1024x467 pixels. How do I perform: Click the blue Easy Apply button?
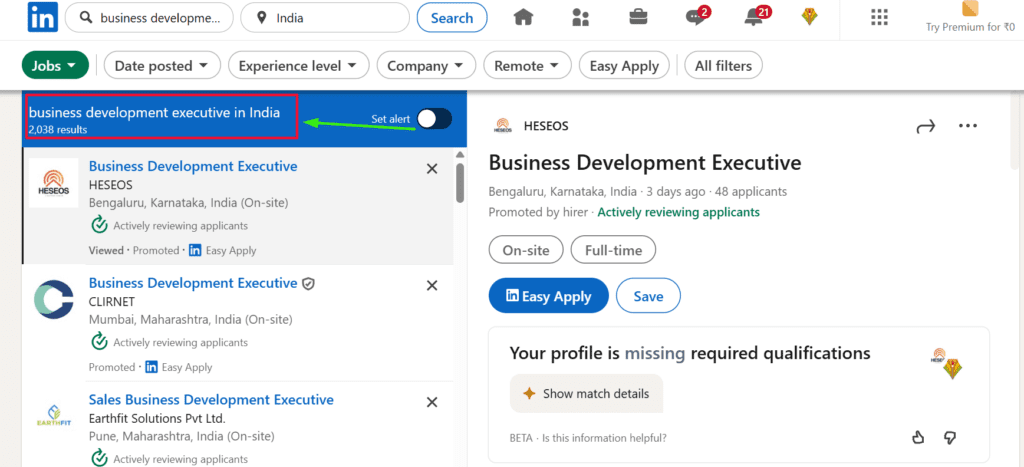pyautogui.click(x=549, y=296)
